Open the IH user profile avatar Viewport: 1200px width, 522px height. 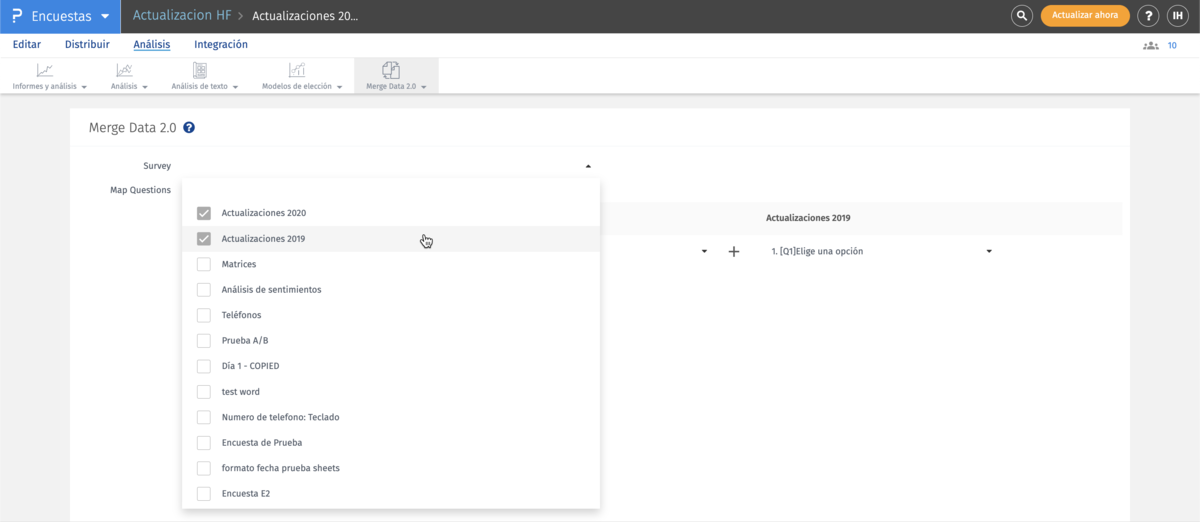click(1178, 16)
